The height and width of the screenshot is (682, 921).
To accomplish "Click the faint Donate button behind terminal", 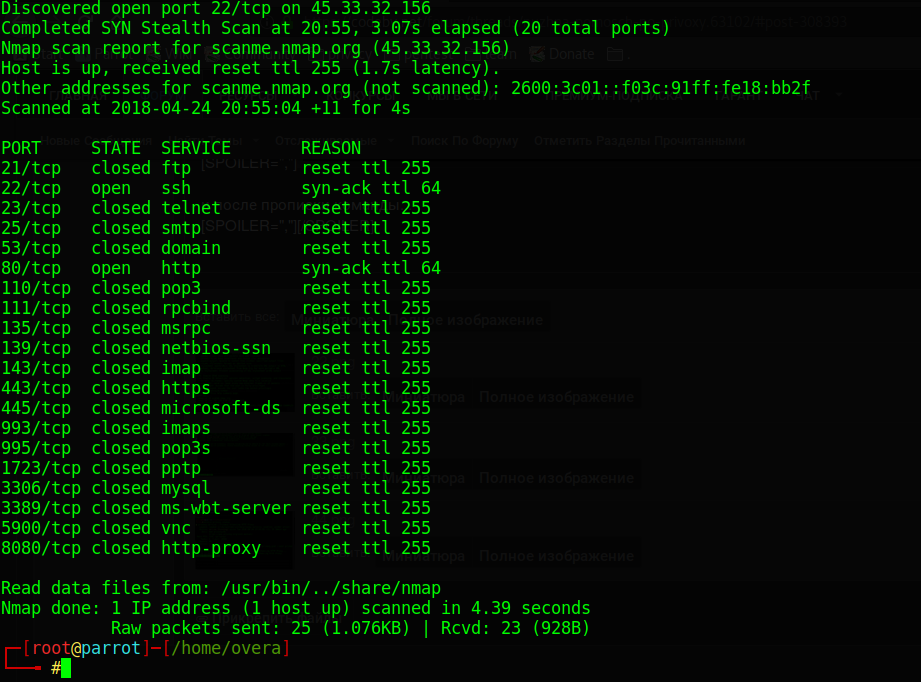I will point(570,54).
